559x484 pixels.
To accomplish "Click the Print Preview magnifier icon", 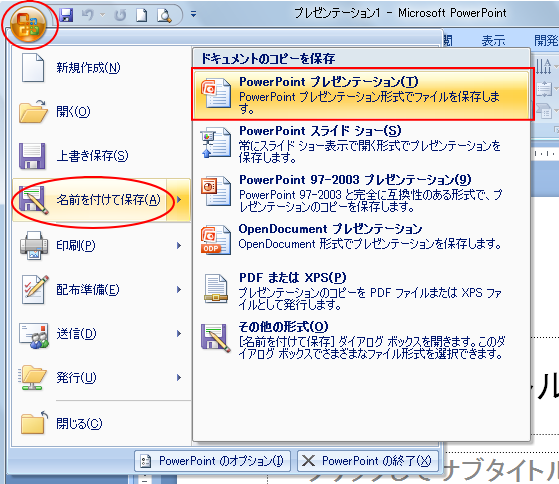I will 164,15.
